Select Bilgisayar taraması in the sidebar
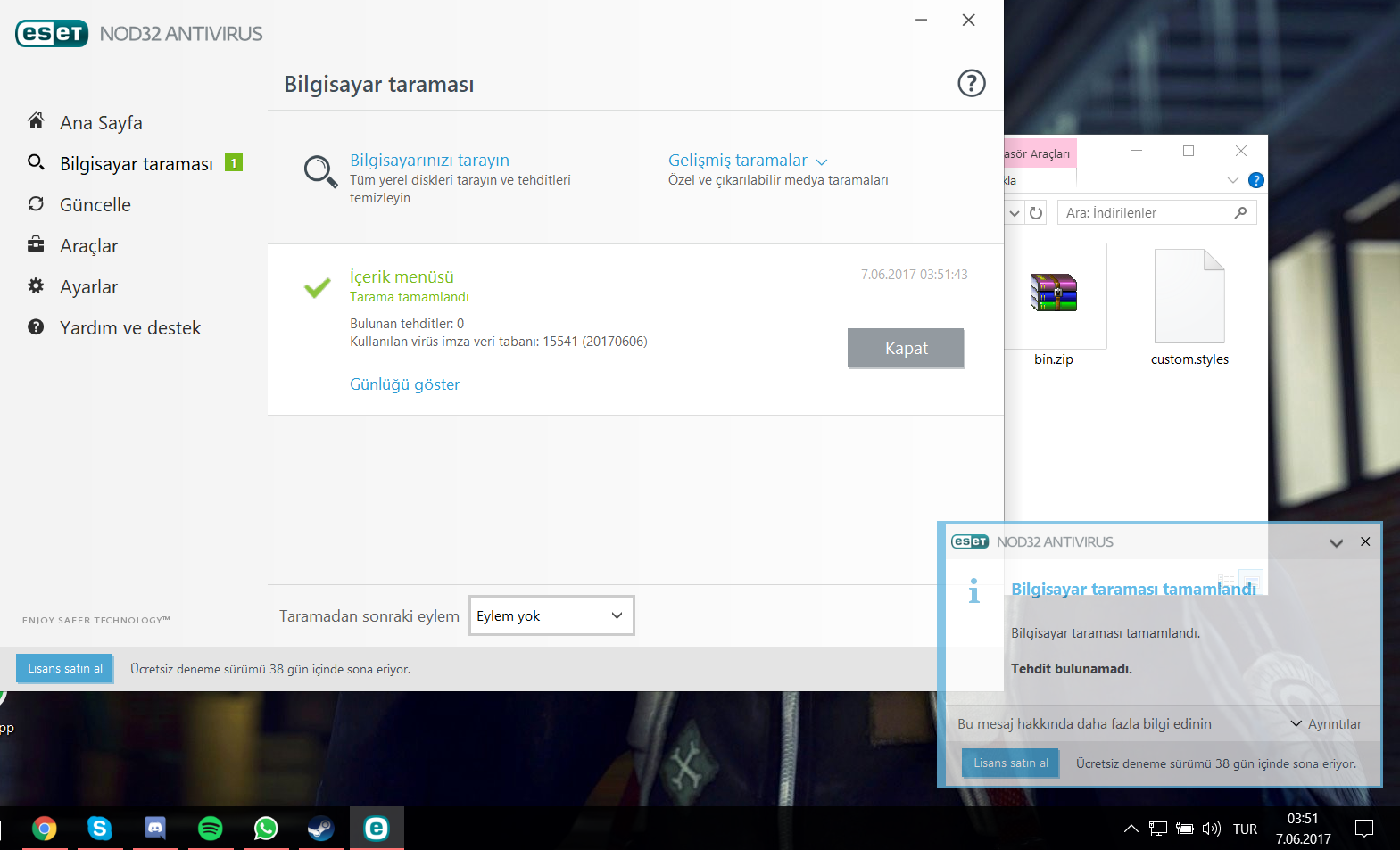Screen dimensions: 1400x850 [137, 164]
